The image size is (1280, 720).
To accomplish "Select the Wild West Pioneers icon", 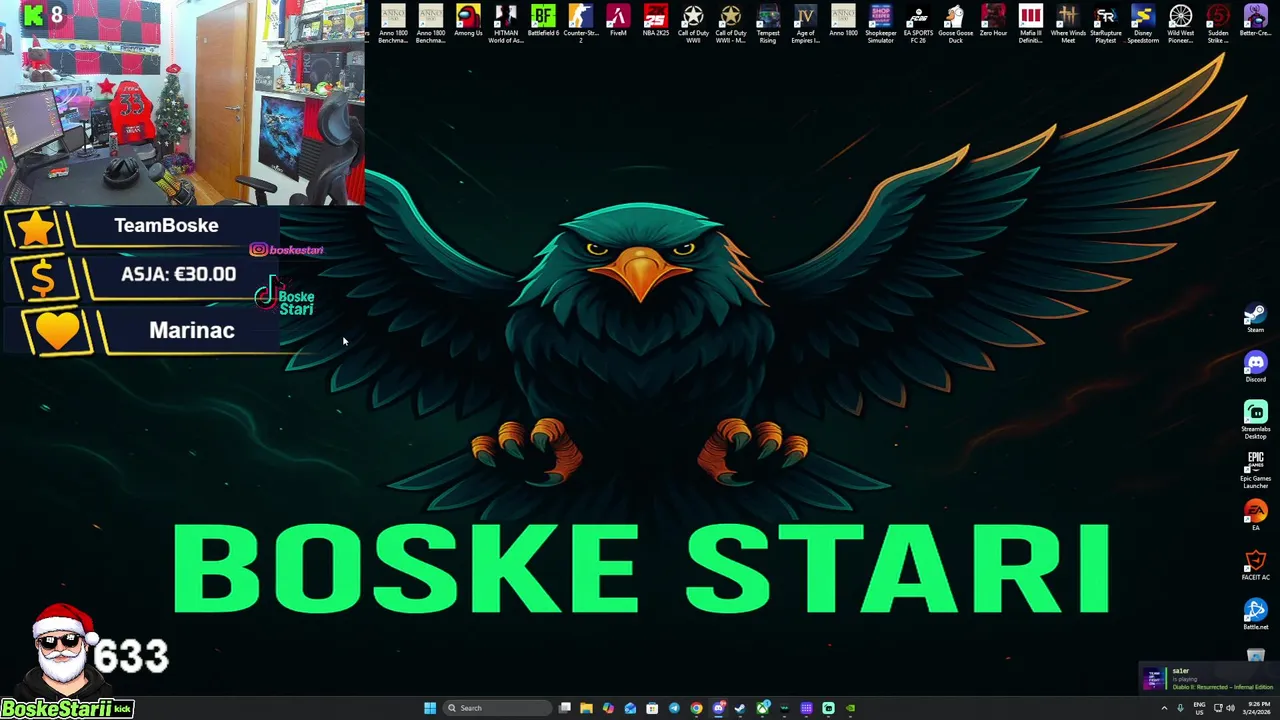I will click(x=1180, y=24).
